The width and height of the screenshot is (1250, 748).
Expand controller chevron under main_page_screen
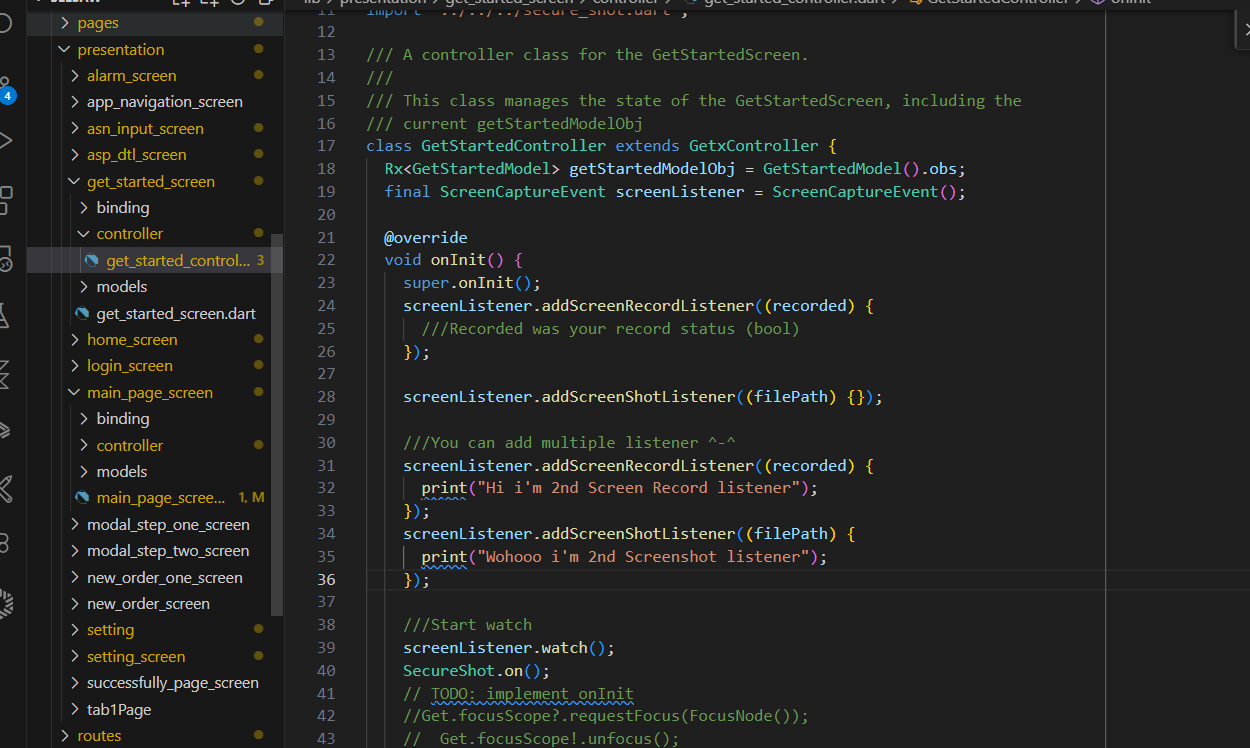84,445
